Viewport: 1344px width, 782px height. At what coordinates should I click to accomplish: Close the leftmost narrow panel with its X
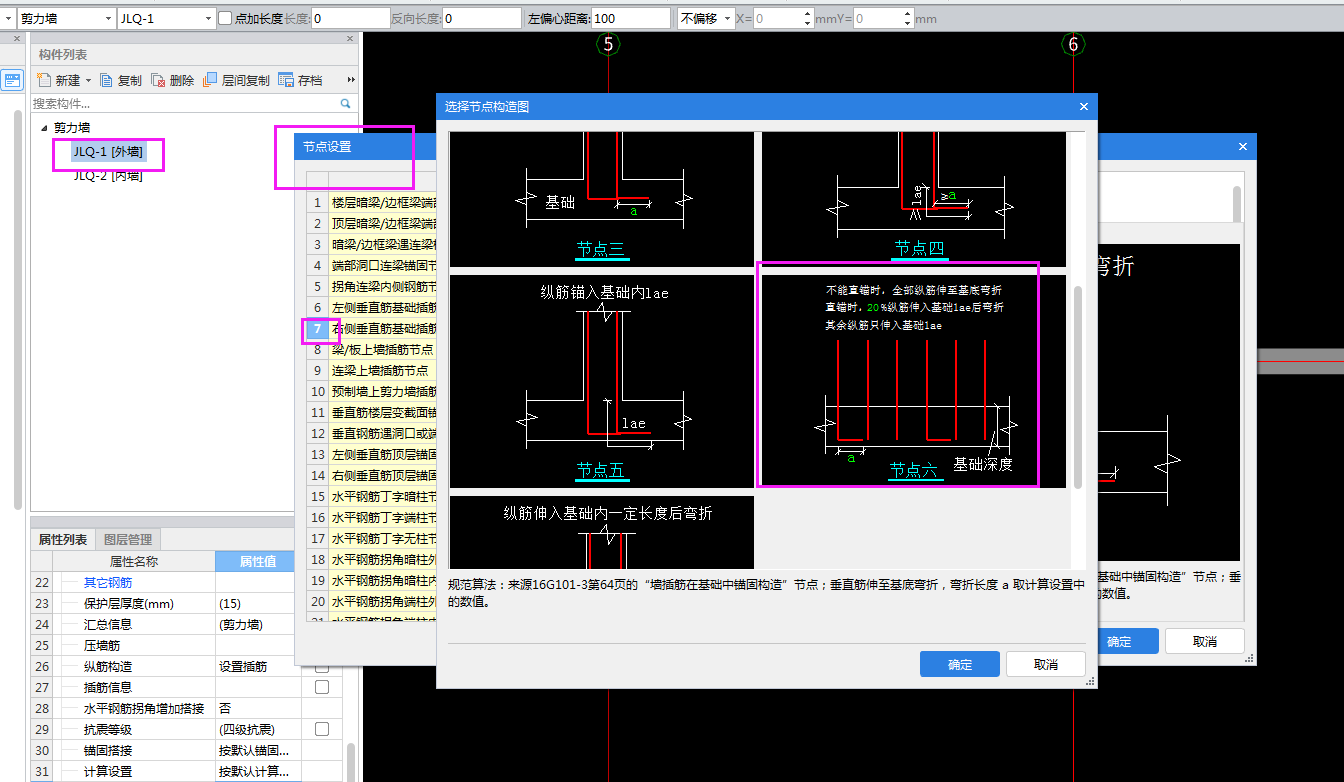point(17,38)
